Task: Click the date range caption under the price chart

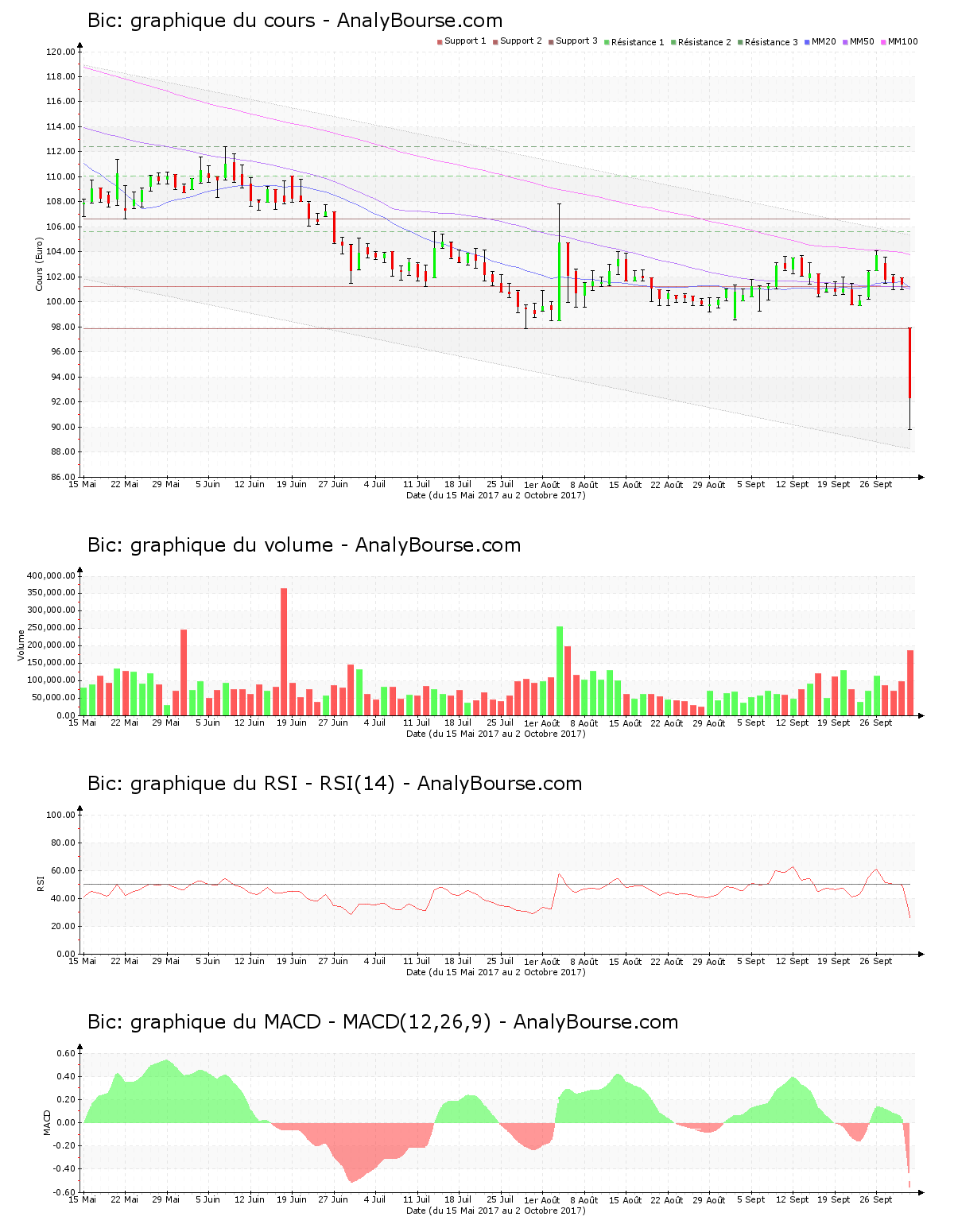Action: click(x=496, y=495)
